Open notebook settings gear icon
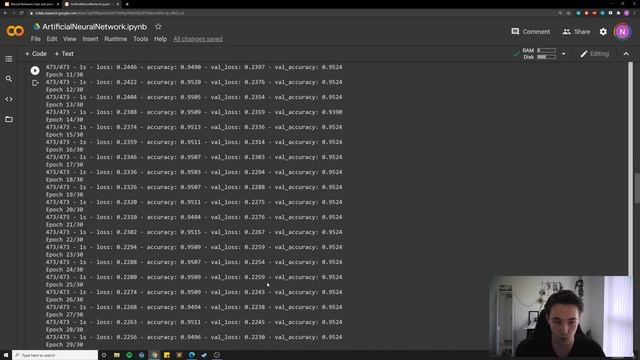The image size is (640, 360). [603, 31]
